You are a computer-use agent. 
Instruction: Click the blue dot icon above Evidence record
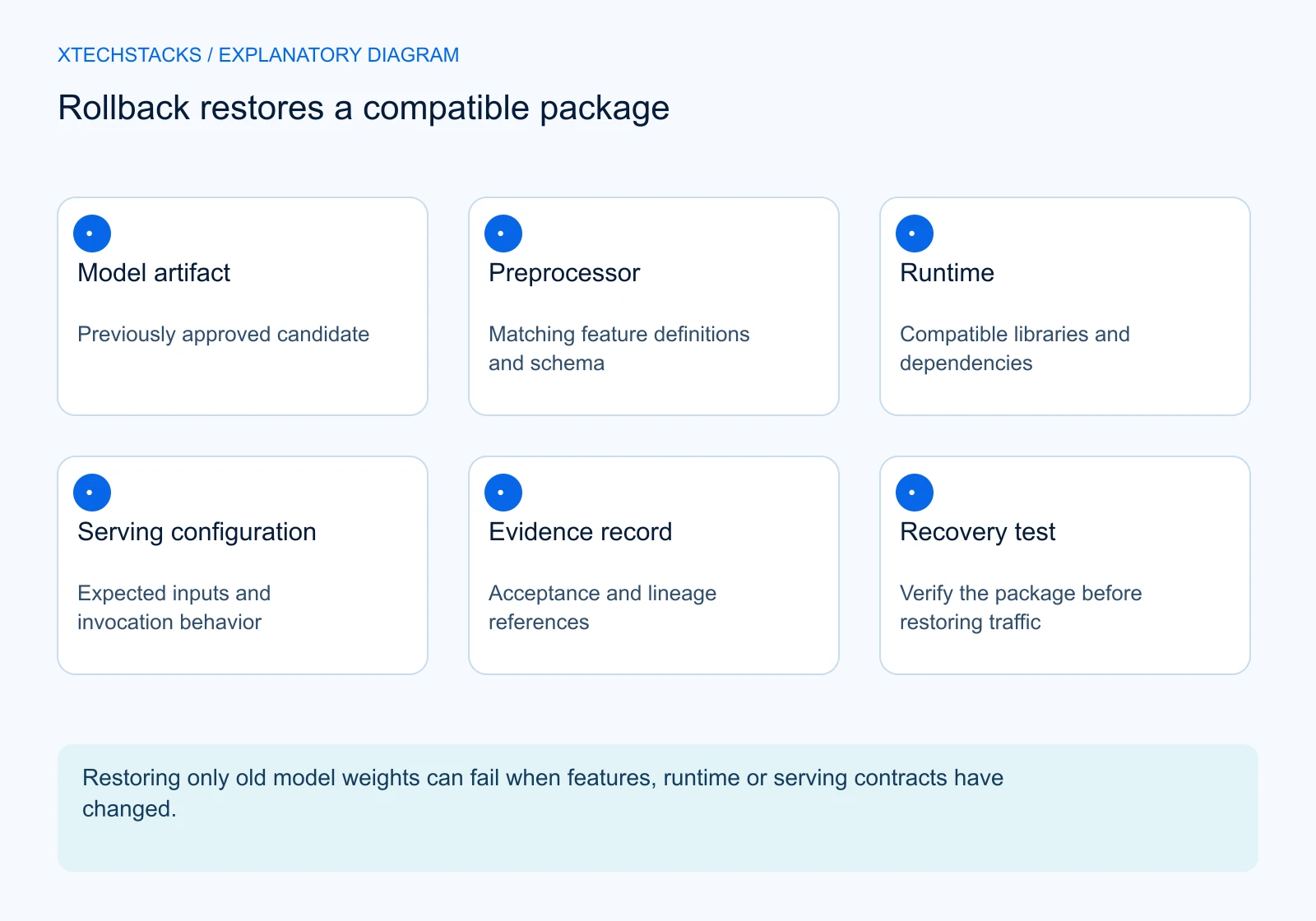[503, 493]
